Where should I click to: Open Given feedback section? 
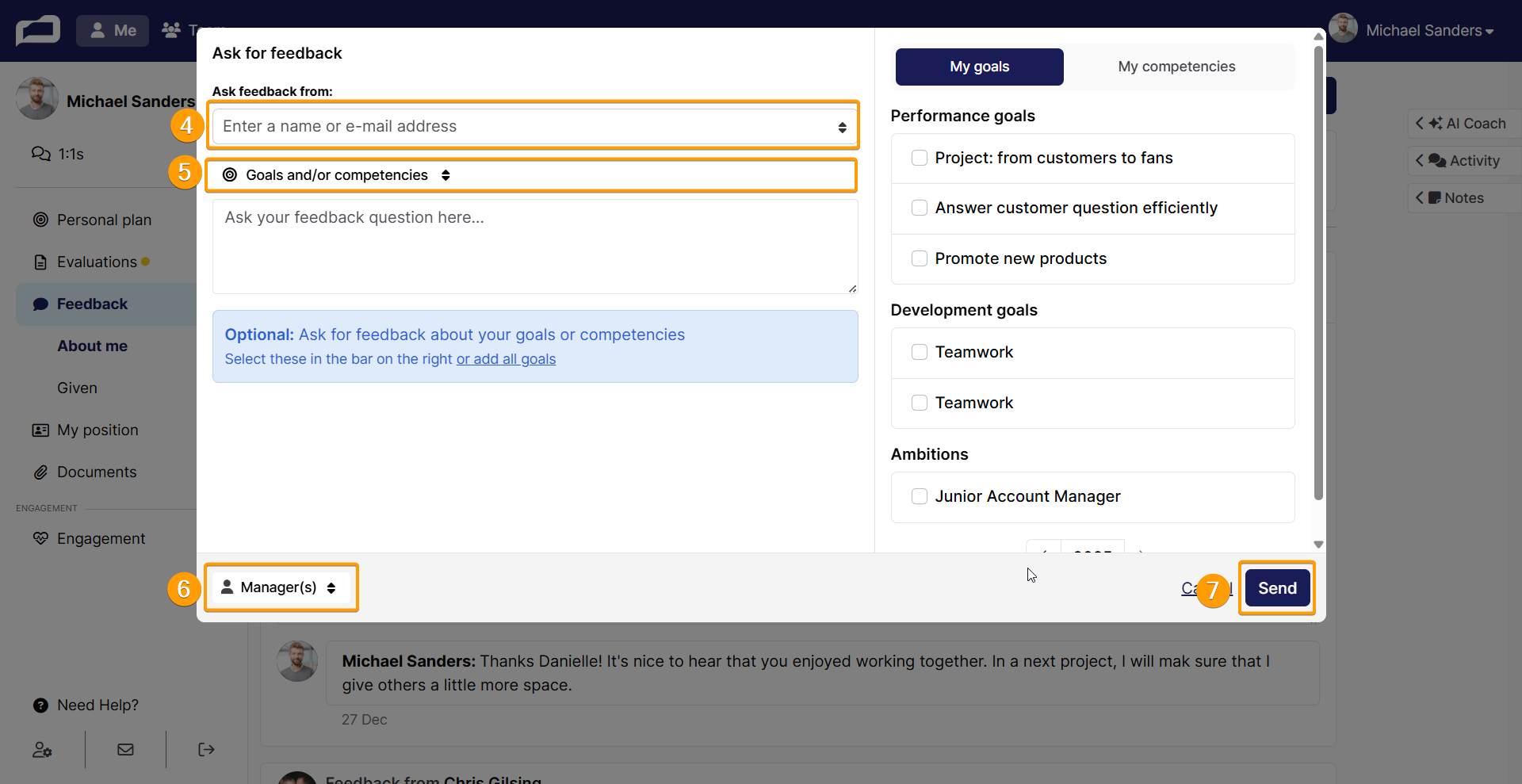coord(77,388)
